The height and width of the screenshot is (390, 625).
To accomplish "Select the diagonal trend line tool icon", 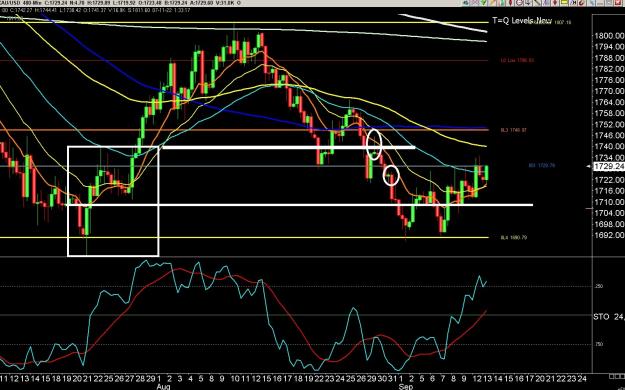I will pyautogui.click(x=537, y=2).
